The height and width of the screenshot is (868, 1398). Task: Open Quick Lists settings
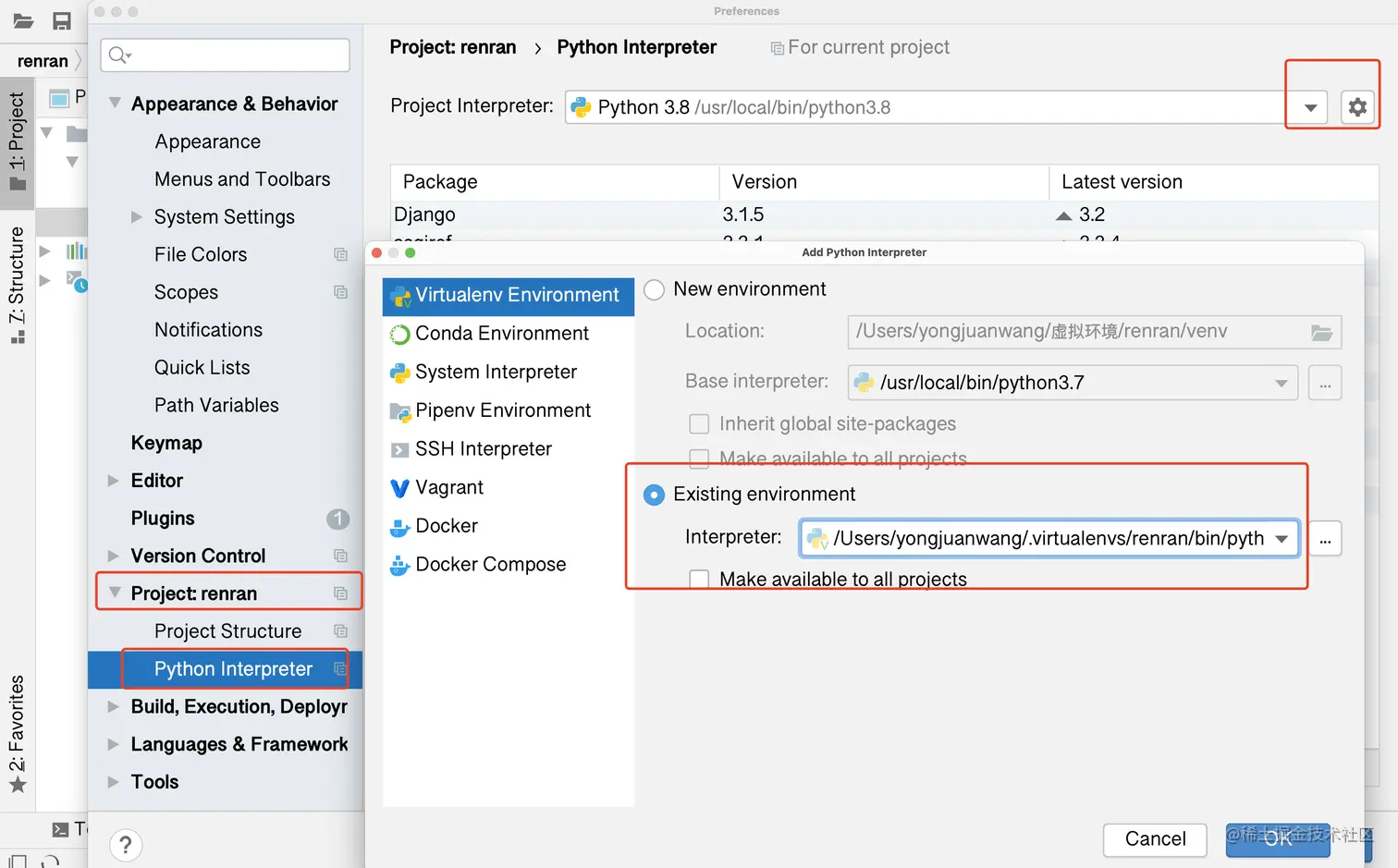point(202,368)
